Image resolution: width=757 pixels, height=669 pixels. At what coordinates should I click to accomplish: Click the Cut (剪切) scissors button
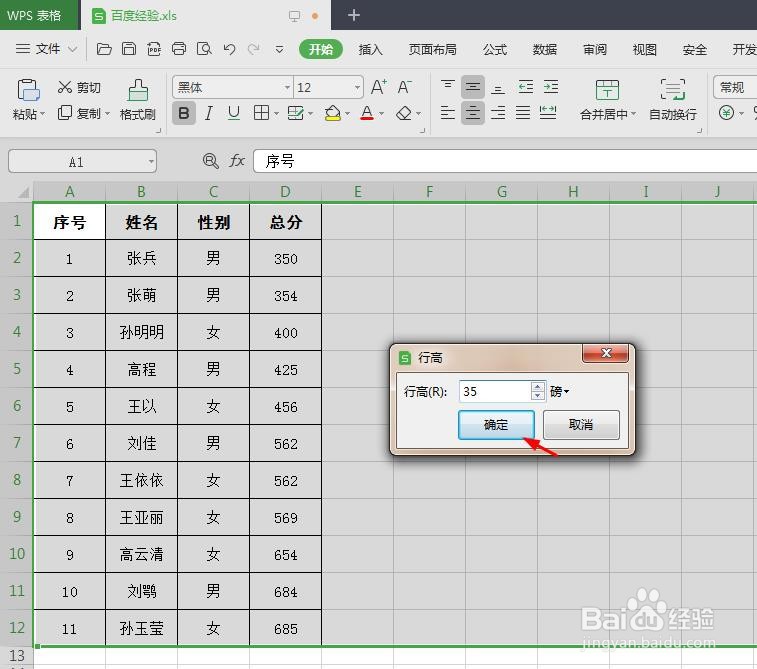pos(79,87)
